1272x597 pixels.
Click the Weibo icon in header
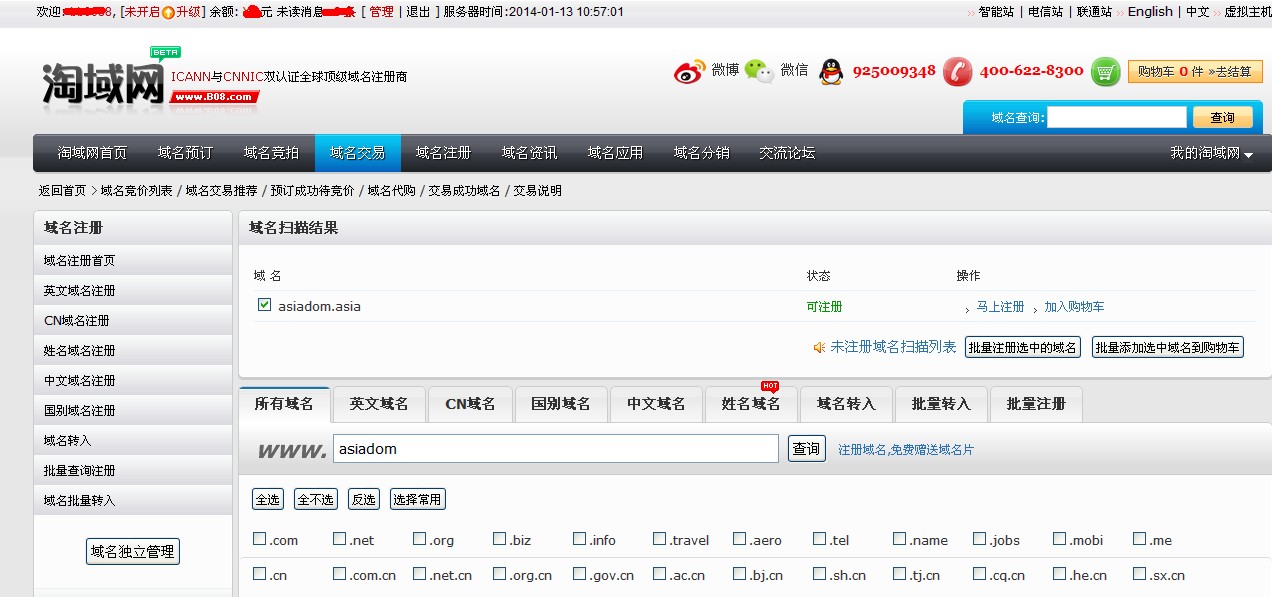689,71
